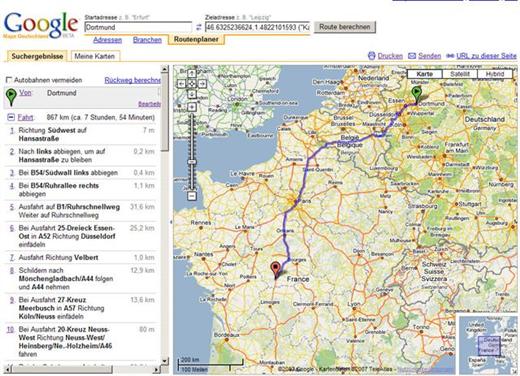The width and height of the screenshot is (520, 376).
Task: Click the pan up arrow on map
Action: (192, 73)
